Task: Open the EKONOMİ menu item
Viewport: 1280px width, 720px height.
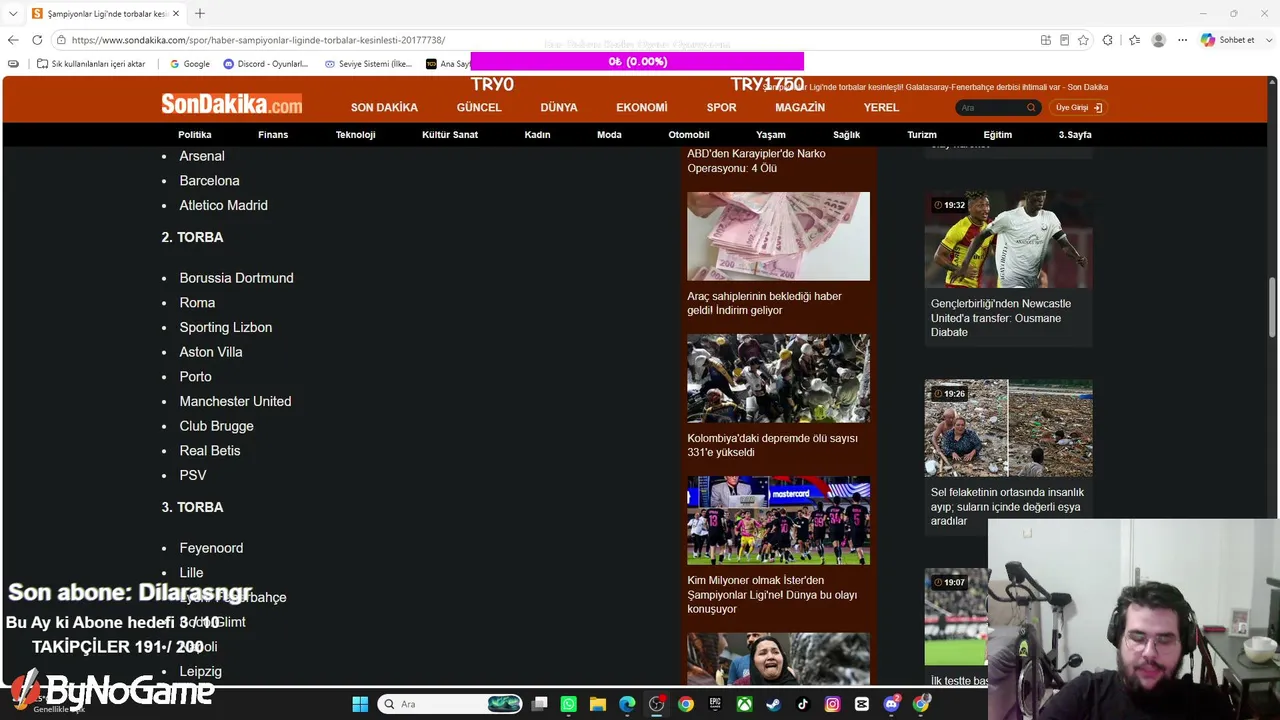Action: pyautogui.click(x=642, y=107)
